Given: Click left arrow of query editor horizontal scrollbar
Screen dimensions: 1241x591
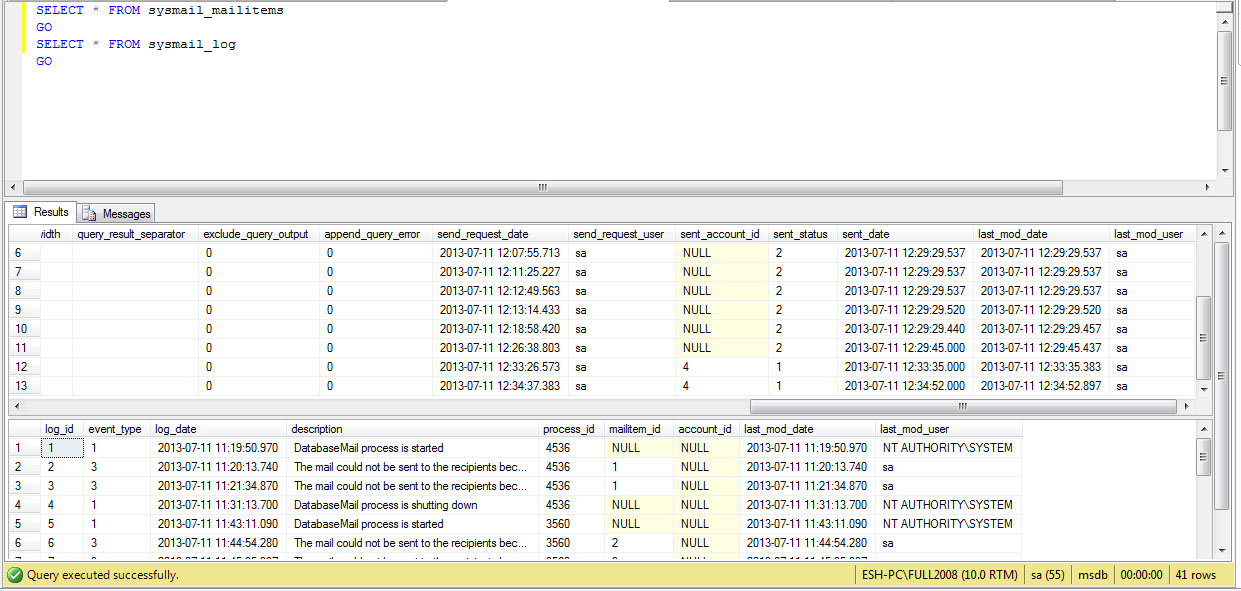Looking at the screenshot, I should (14, 187).
